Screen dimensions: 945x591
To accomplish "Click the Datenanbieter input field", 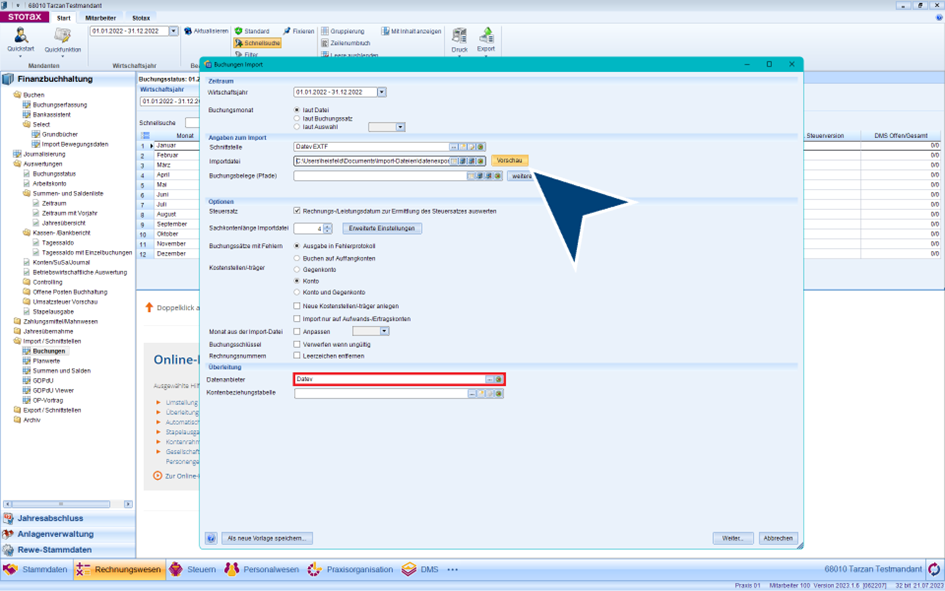I will [390, 379].
